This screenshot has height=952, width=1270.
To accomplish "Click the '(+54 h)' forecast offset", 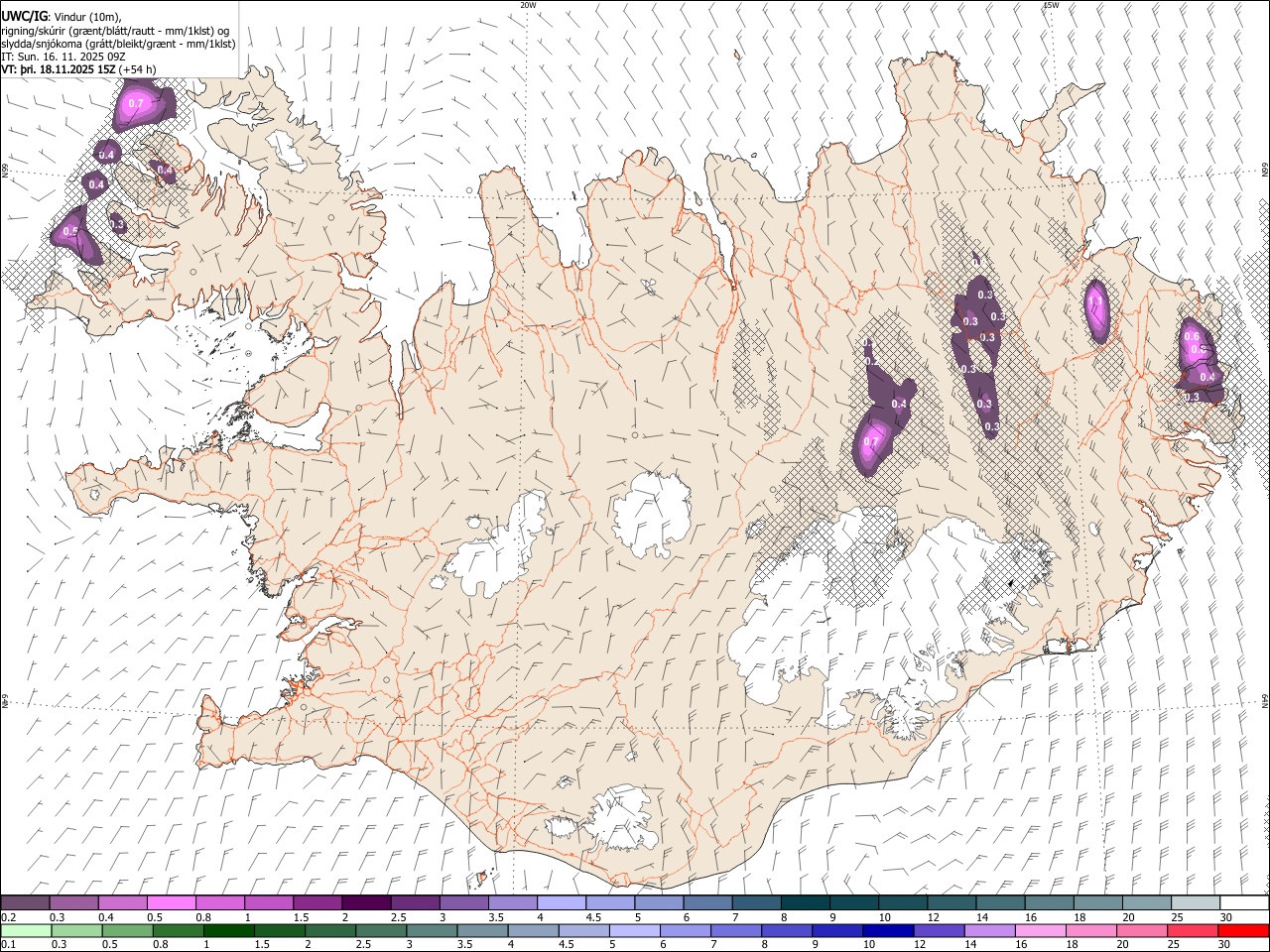I will click(137, 69).
